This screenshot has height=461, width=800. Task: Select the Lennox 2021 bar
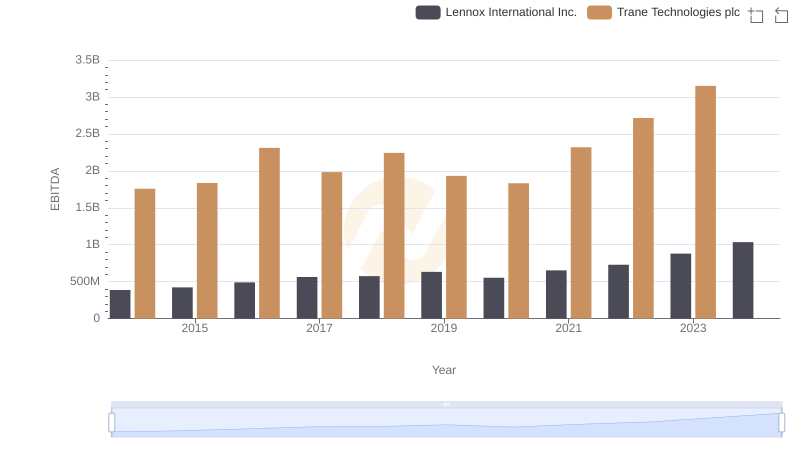tap(556, 295)
